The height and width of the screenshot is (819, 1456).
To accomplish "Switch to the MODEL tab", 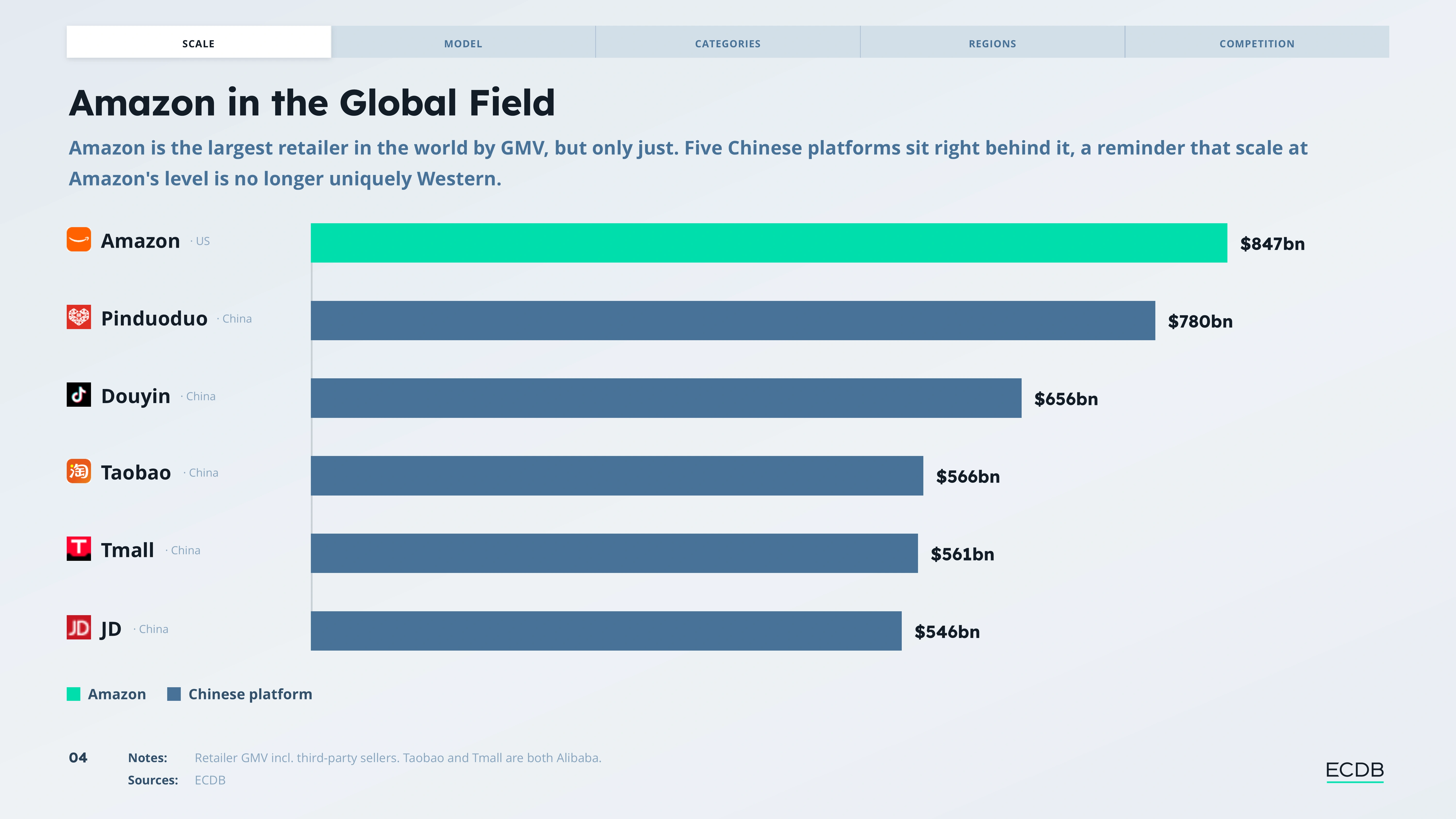I will 463,42.
